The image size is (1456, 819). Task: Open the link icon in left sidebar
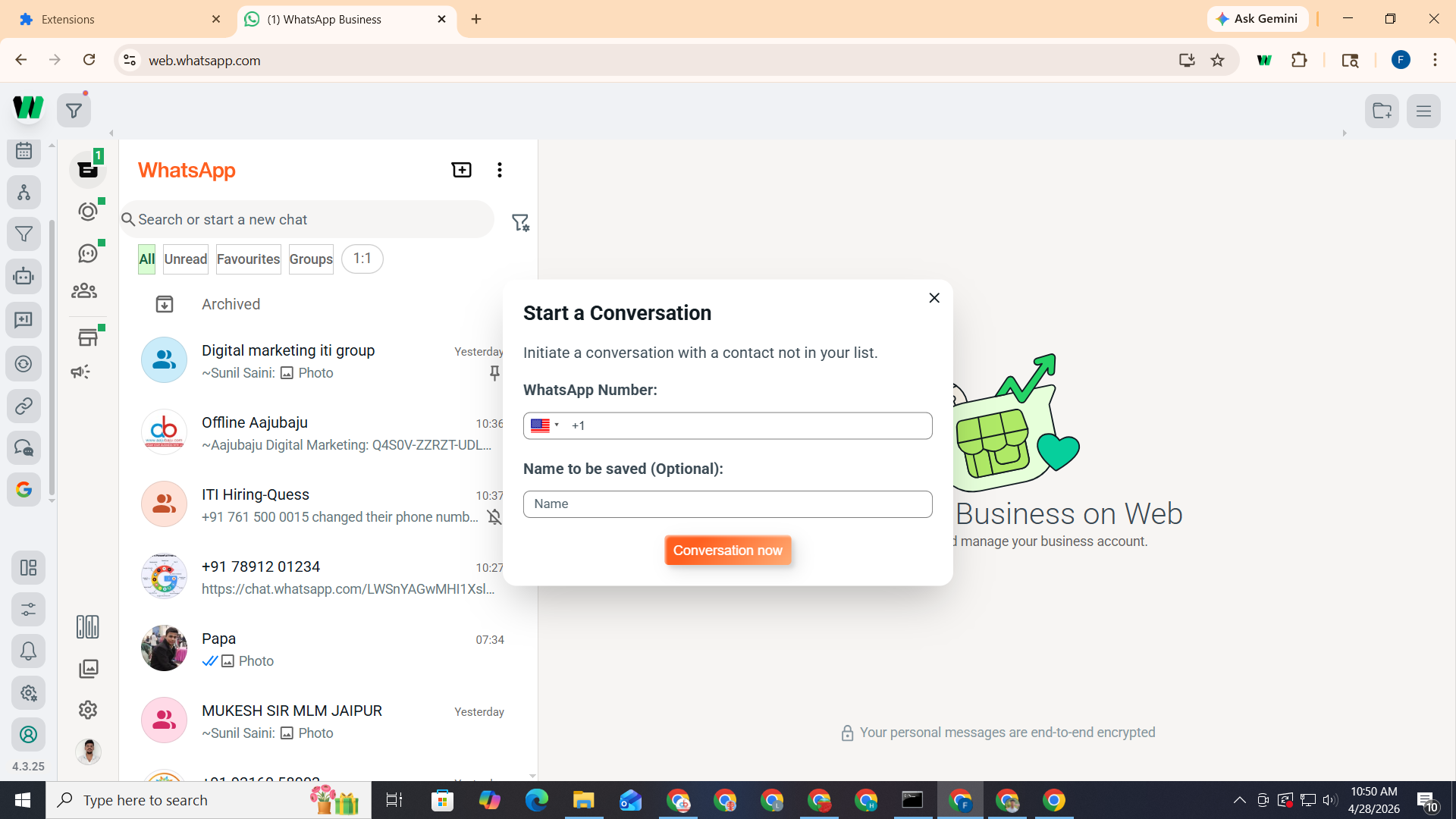point(24,406)
